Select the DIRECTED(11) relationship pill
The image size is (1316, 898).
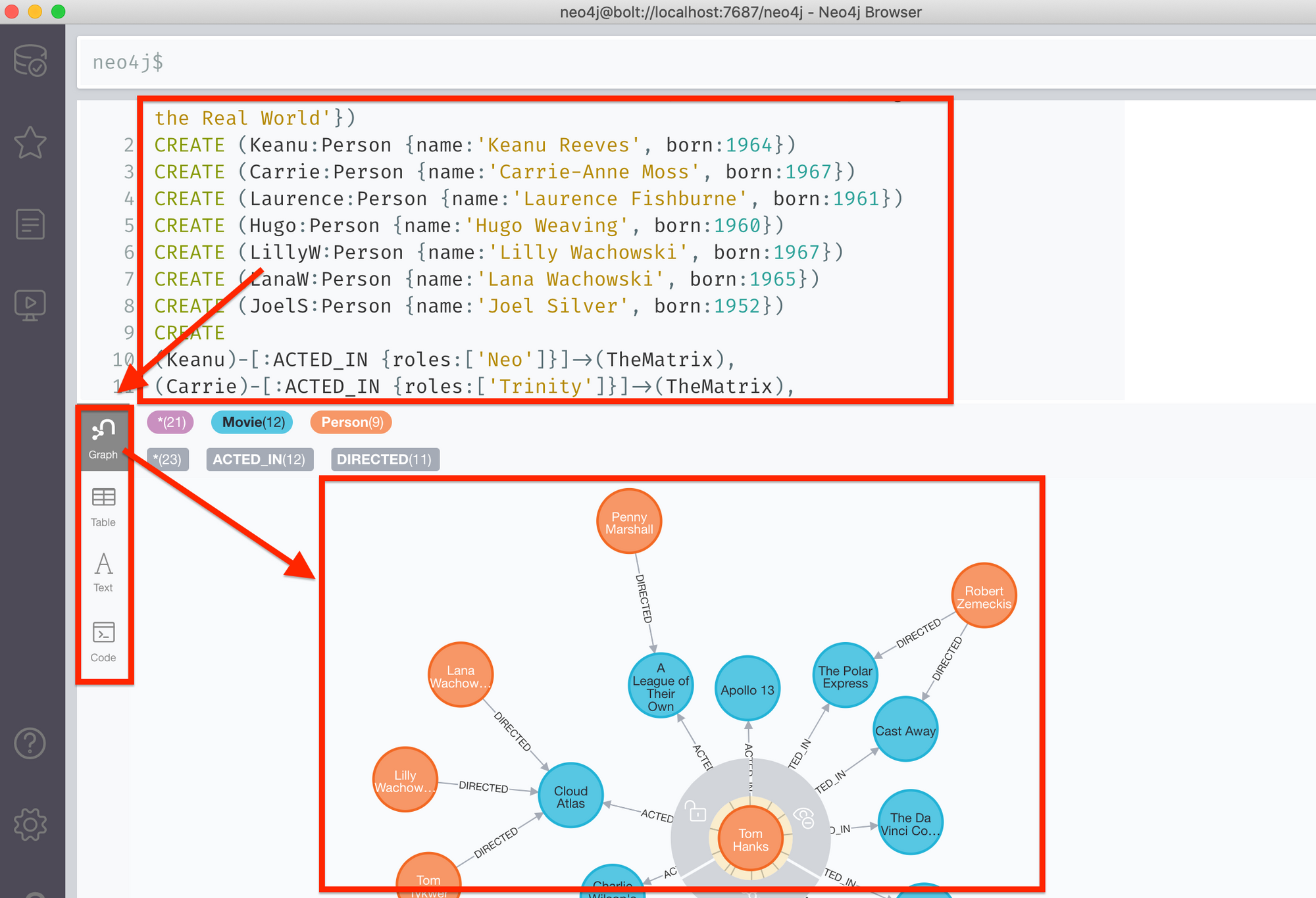coord(384,459)
